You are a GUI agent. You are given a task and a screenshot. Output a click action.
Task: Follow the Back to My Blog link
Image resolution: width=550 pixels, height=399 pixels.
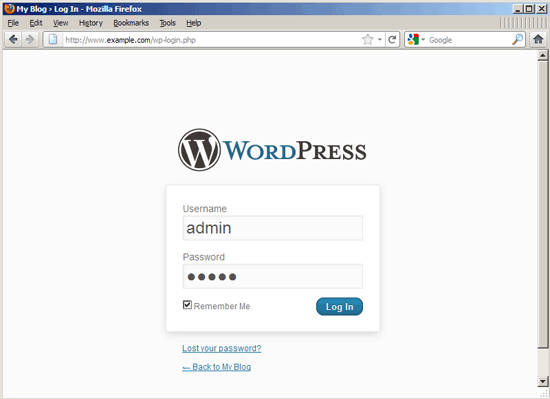click(x=216, y=367)
